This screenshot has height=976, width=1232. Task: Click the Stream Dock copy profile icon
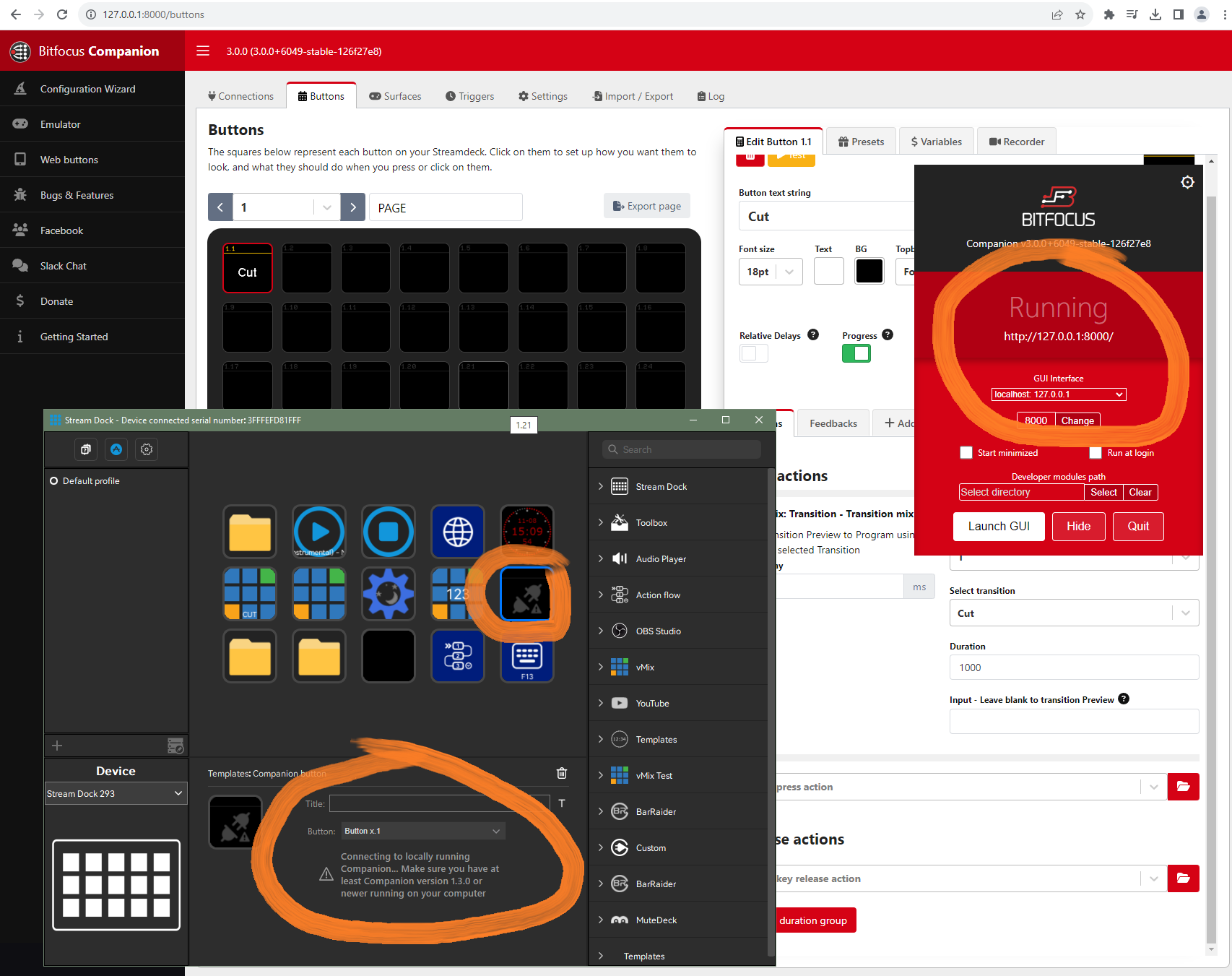pyautogui.click(x=85, y=449)
